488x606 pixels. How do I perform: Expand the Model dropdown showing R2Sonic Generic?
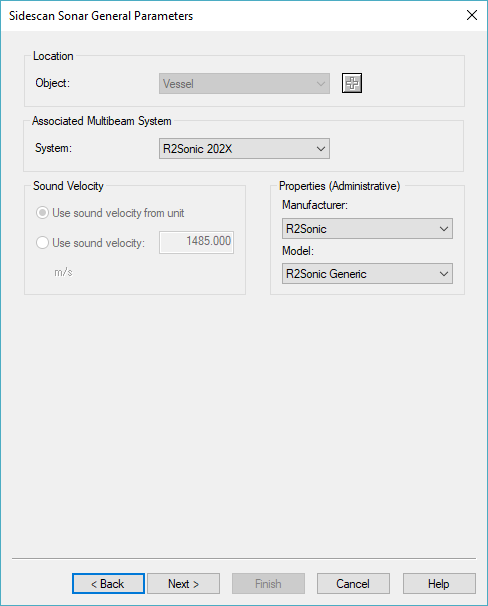[367, 274]
